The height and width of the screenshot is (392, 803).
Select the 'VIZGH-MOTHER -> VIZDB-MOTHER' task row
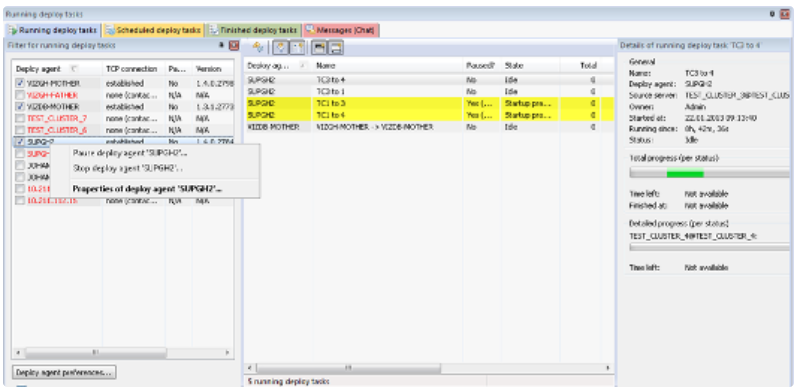429,127
